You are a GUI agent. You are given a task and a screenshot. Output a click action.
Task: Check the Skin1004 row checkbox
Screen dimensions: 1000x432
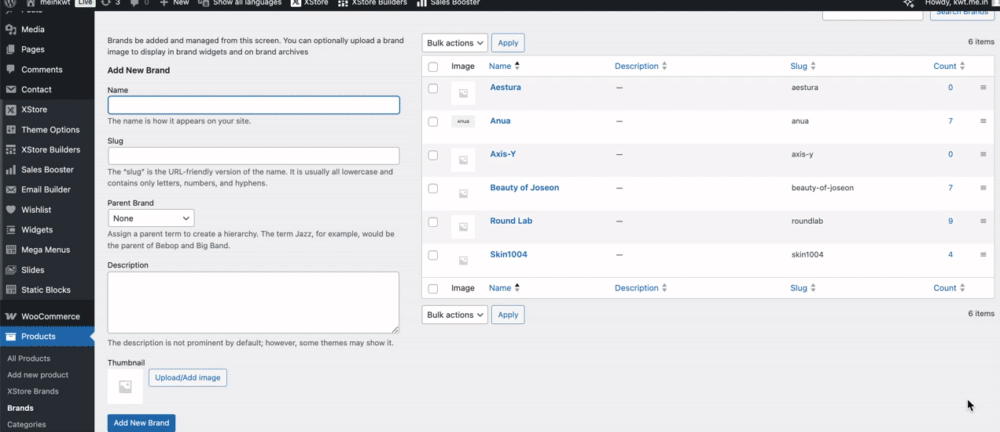pos(433,255)
